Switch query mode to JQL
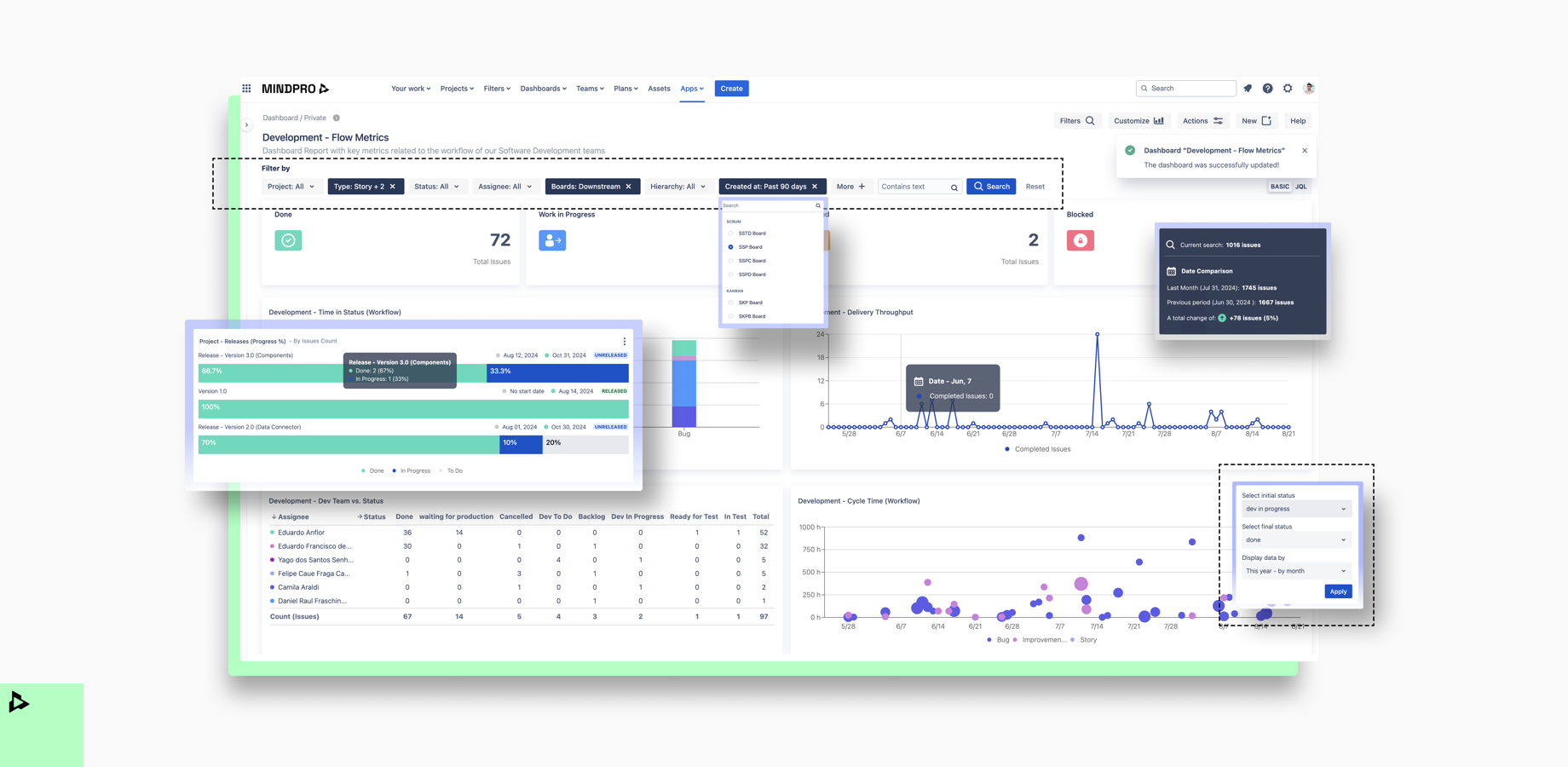This screenshot has height=767, width=1568. click(x=1300, y=186)
